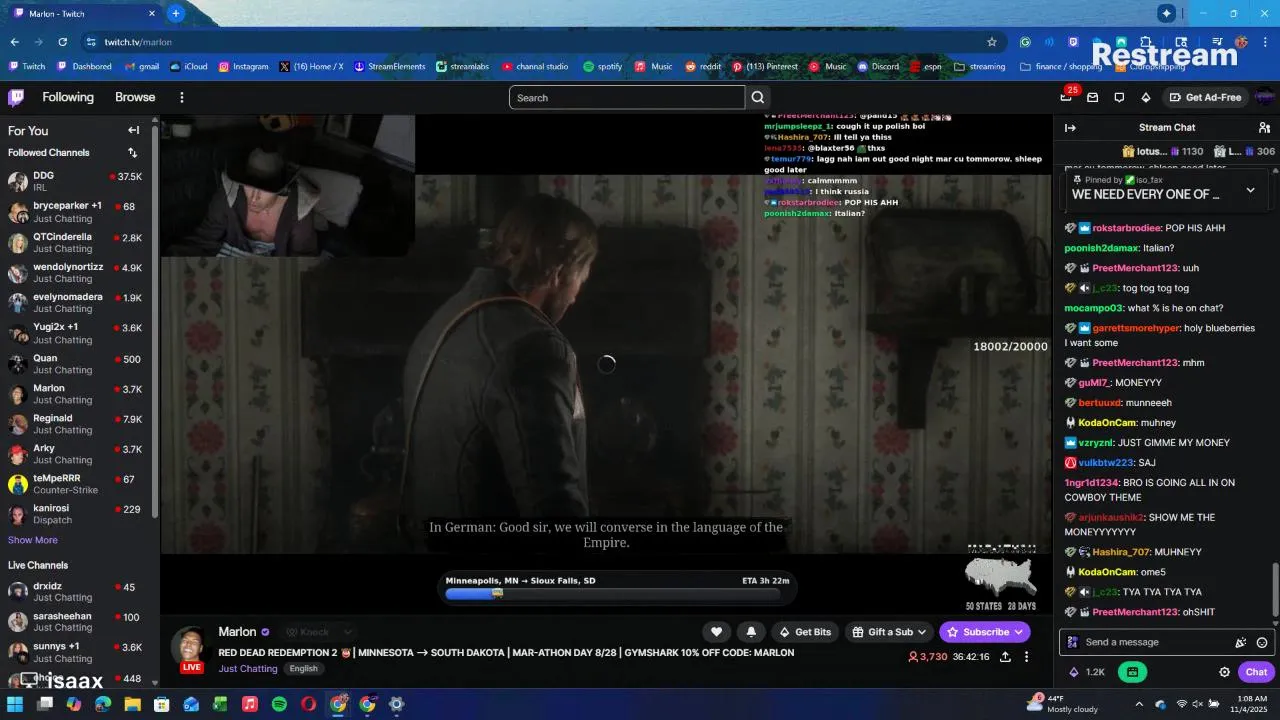The image size is (1280, 720).
Task: Open kanirosi Dispatch channel
Action: pyautogui.click(x=77, y=514)
